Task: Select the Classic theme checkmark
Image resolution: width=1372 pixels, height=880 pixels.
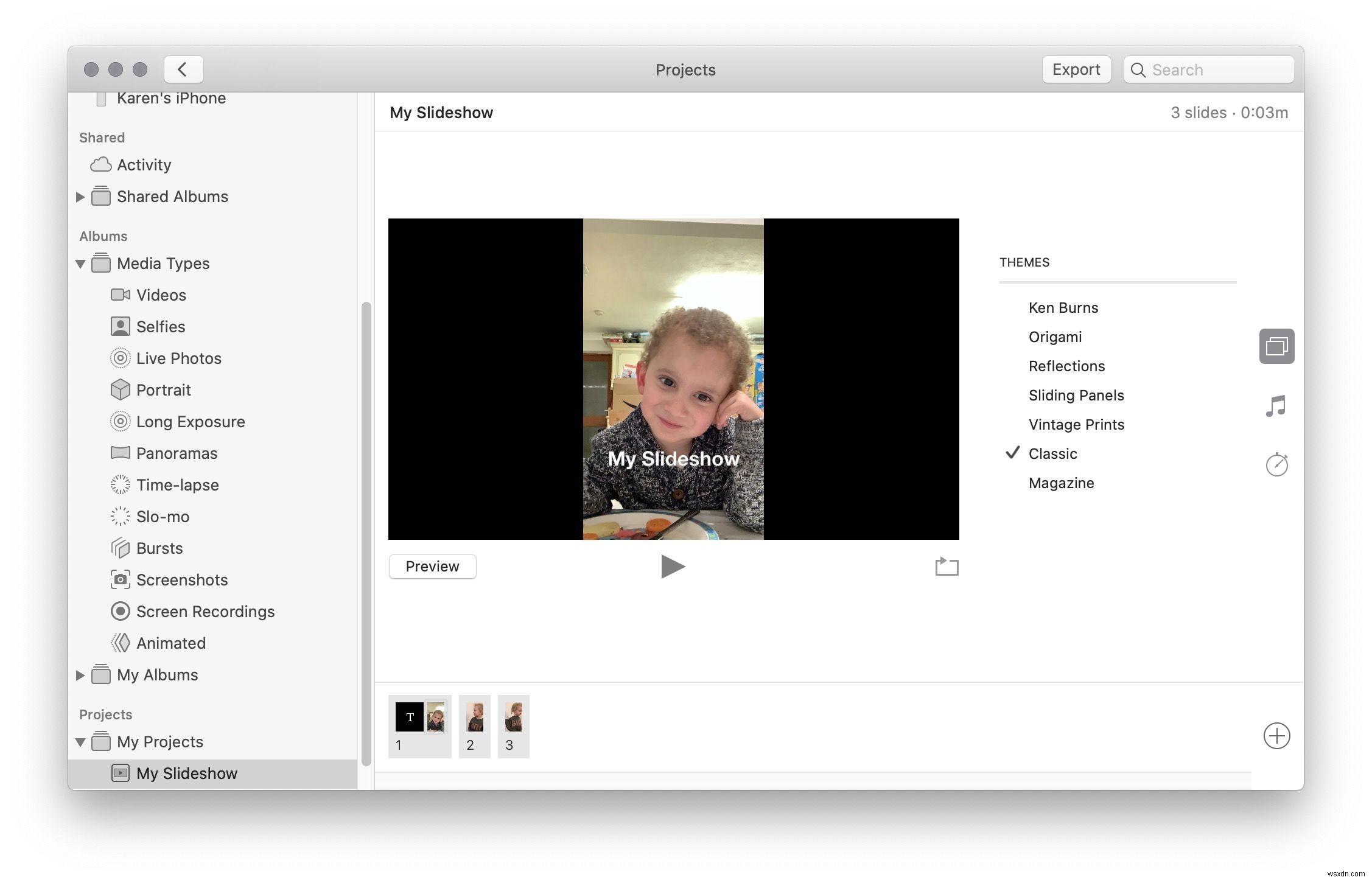Action: tap(1014, 452)
